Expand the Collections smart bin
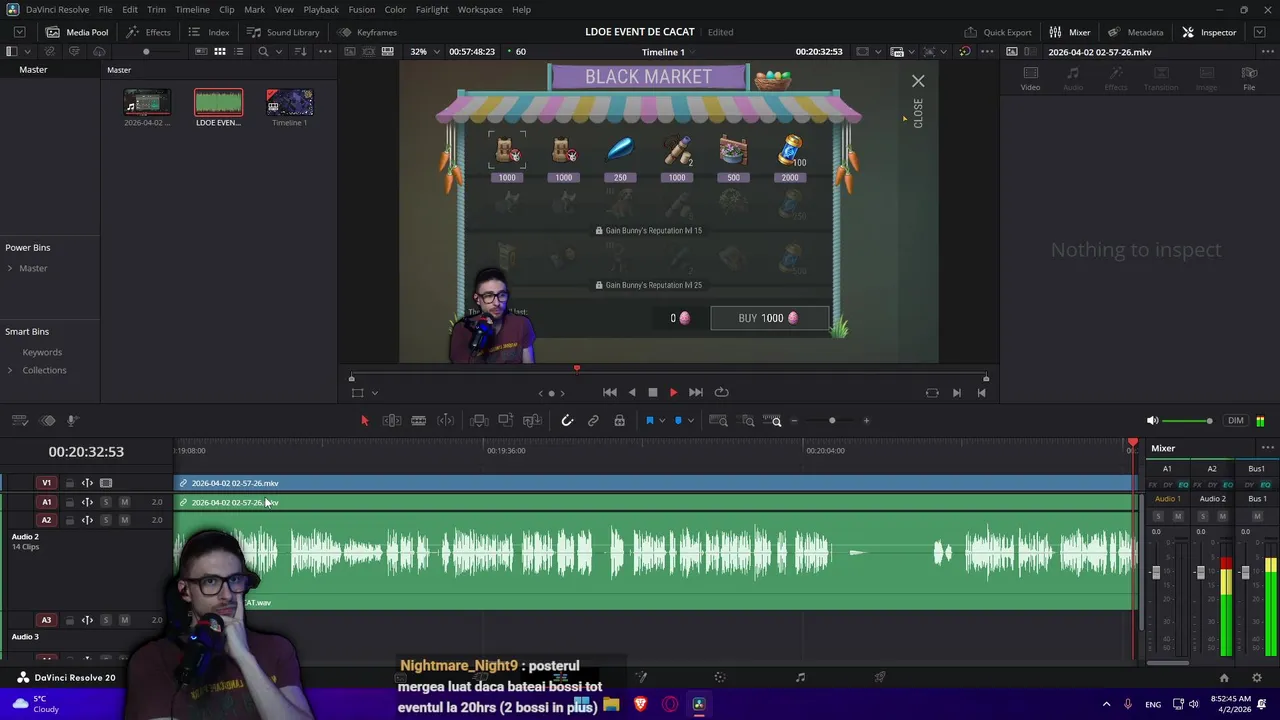Viewport: 1280px width, 720px height. [10, 370]
